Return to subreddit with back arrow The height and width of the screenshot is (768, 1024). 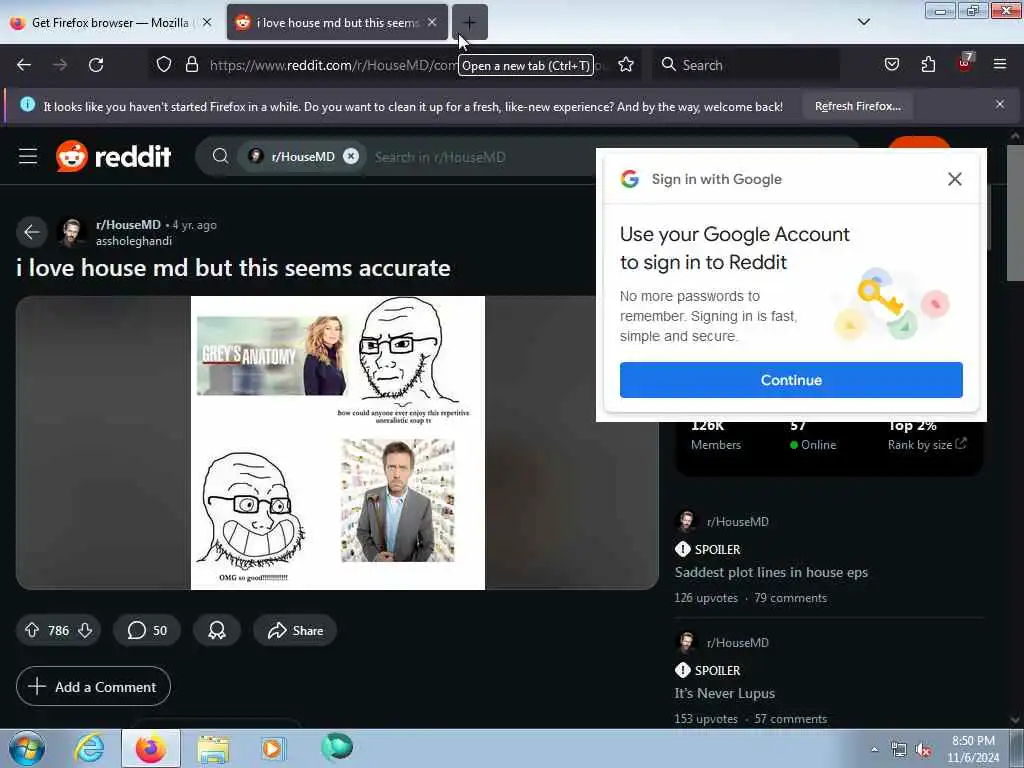31,232
